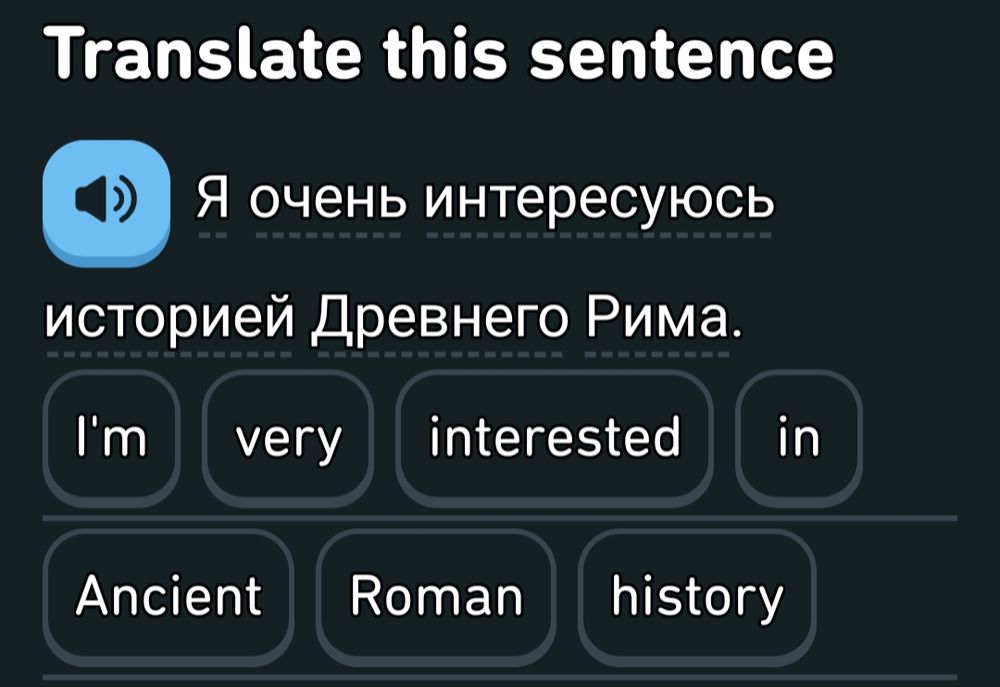
Task: Click the divider line beneath the 'interested' tile
Action: point(555,519)
